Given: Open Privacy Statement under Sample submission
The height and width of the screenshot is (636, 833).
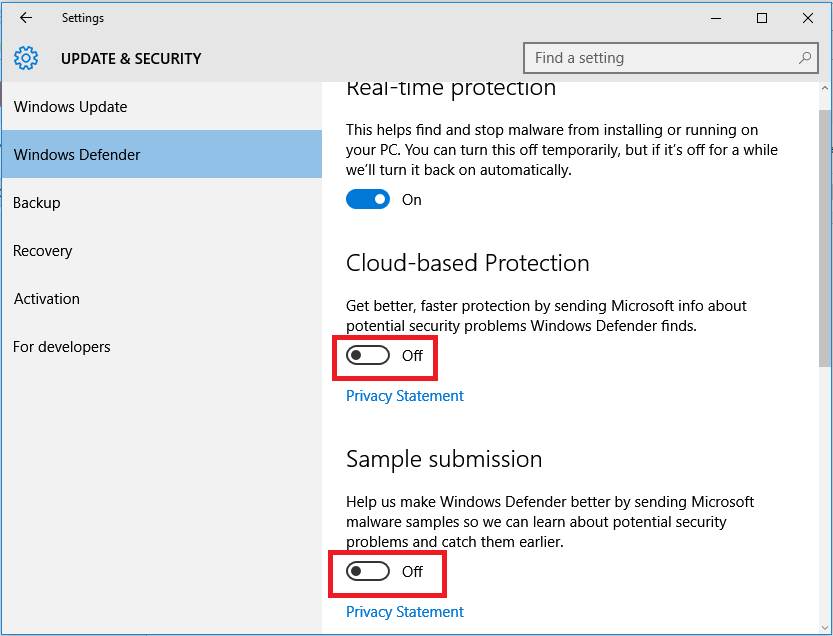Looking at the screenshot, I should point(405,612).
